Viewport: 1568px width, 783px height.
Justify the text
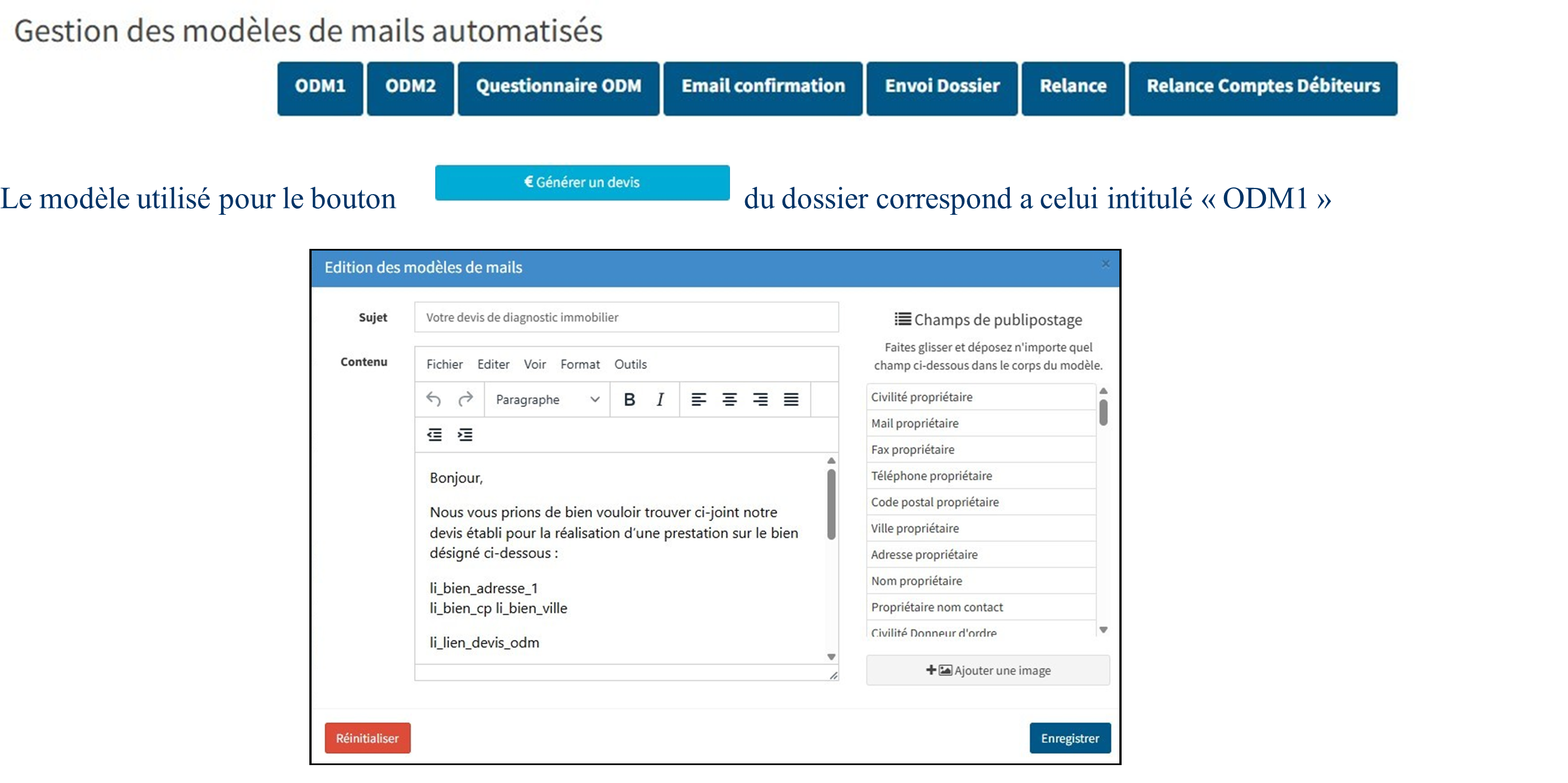(790, 399)
